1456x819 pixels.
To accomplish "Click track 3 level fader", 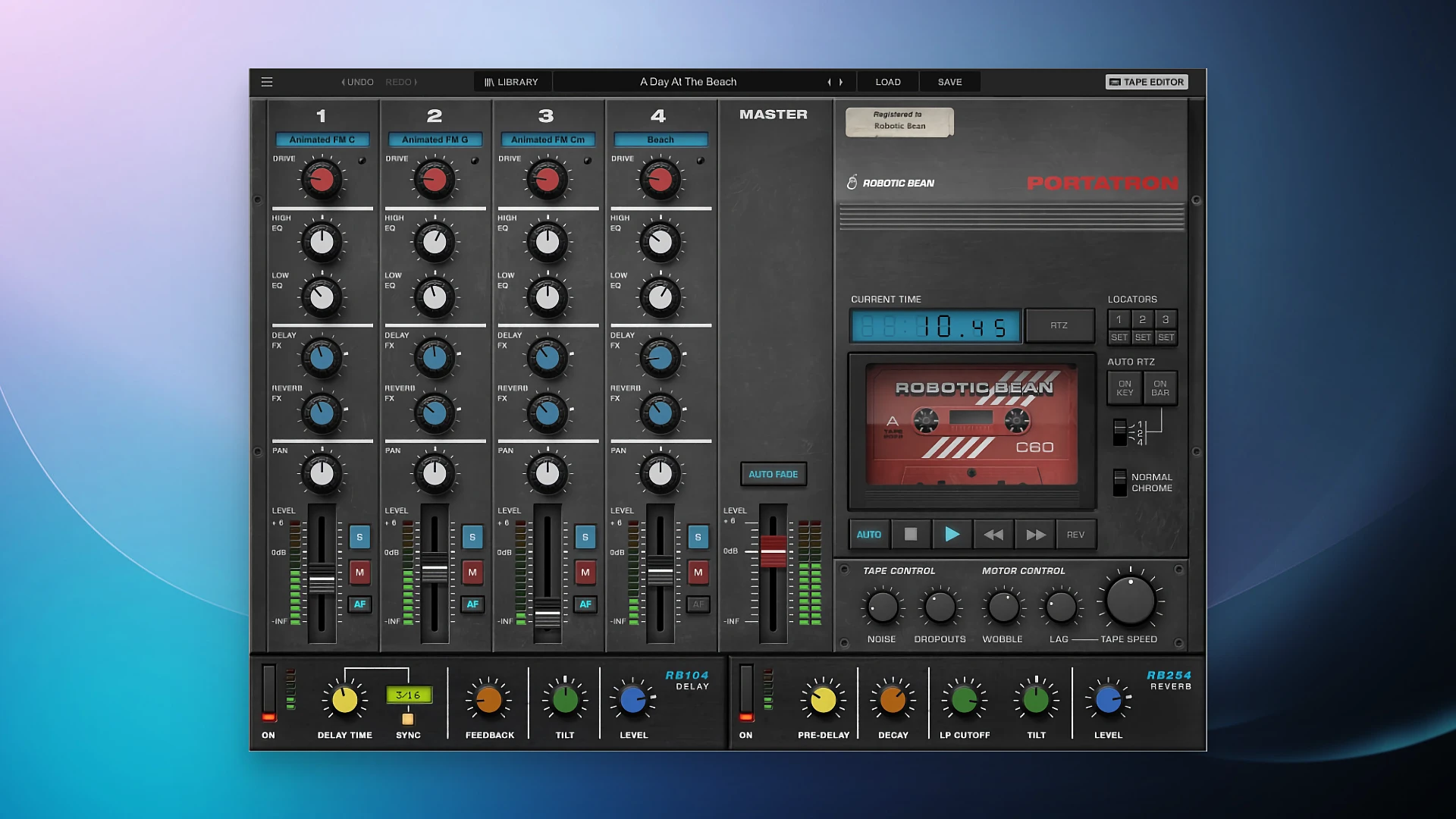I will pos(548,613).
